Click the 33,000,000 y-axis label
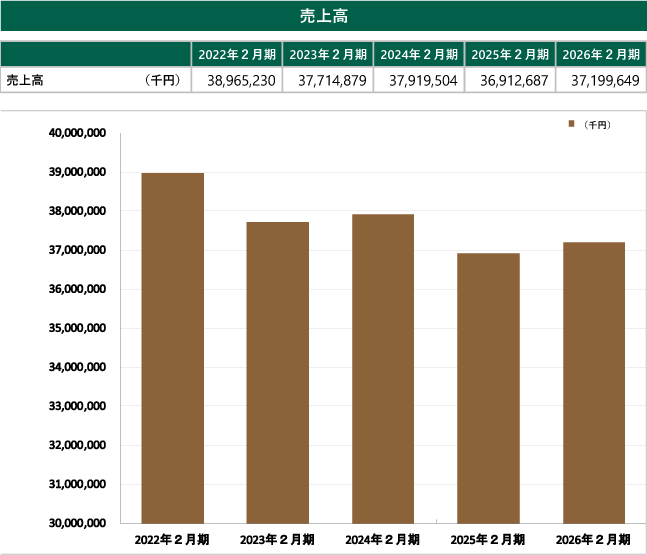647x555 pixels. coord(77,406)
